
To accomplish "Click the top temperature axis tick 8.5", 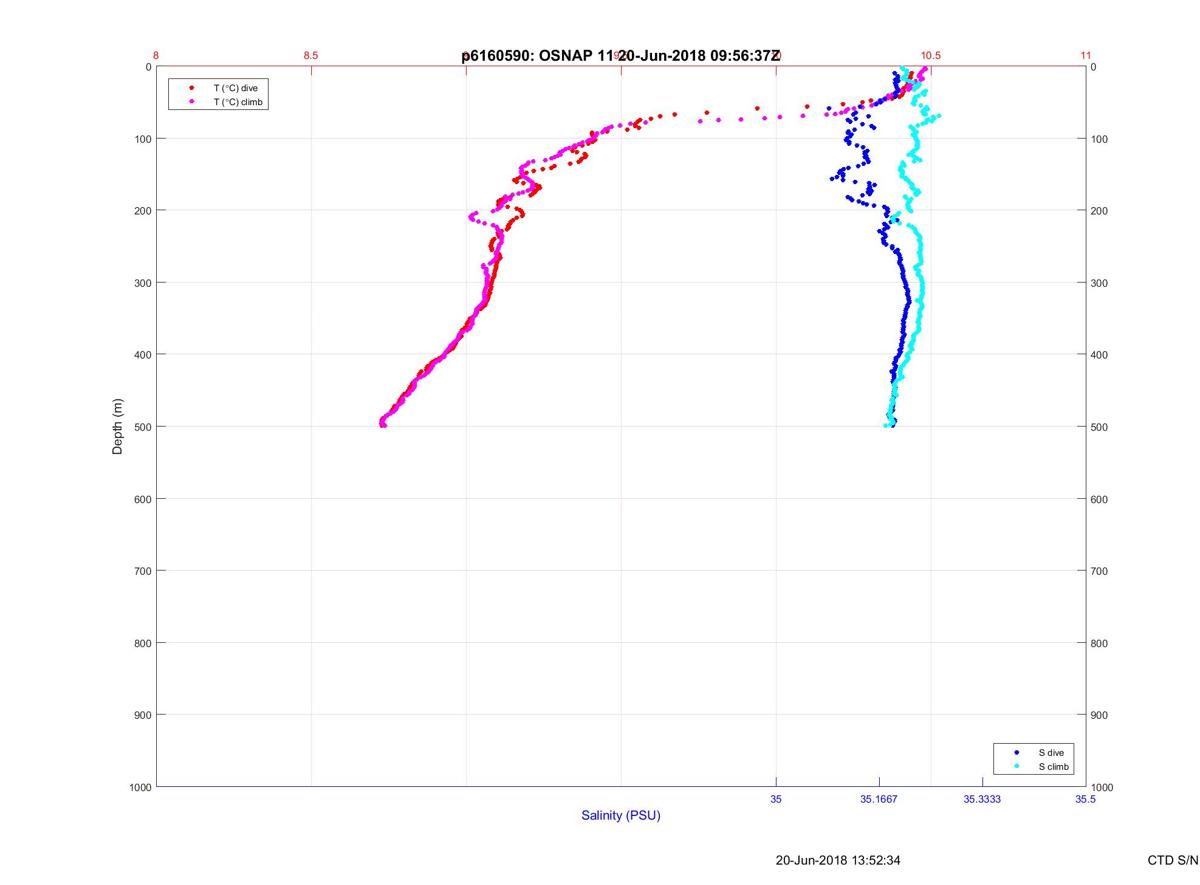I will (311, 56).
